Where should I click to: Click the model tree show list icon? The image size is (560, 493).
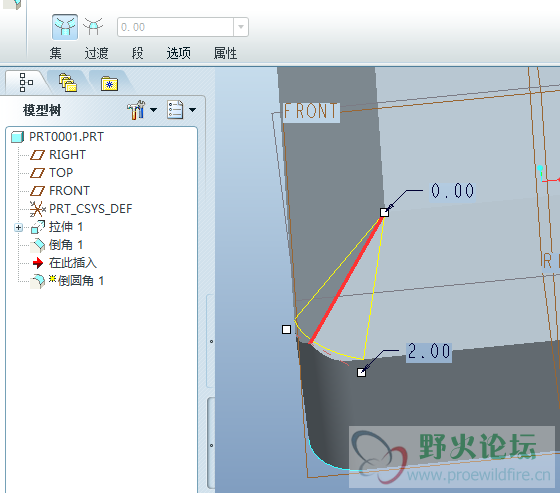tap(175, 110)
